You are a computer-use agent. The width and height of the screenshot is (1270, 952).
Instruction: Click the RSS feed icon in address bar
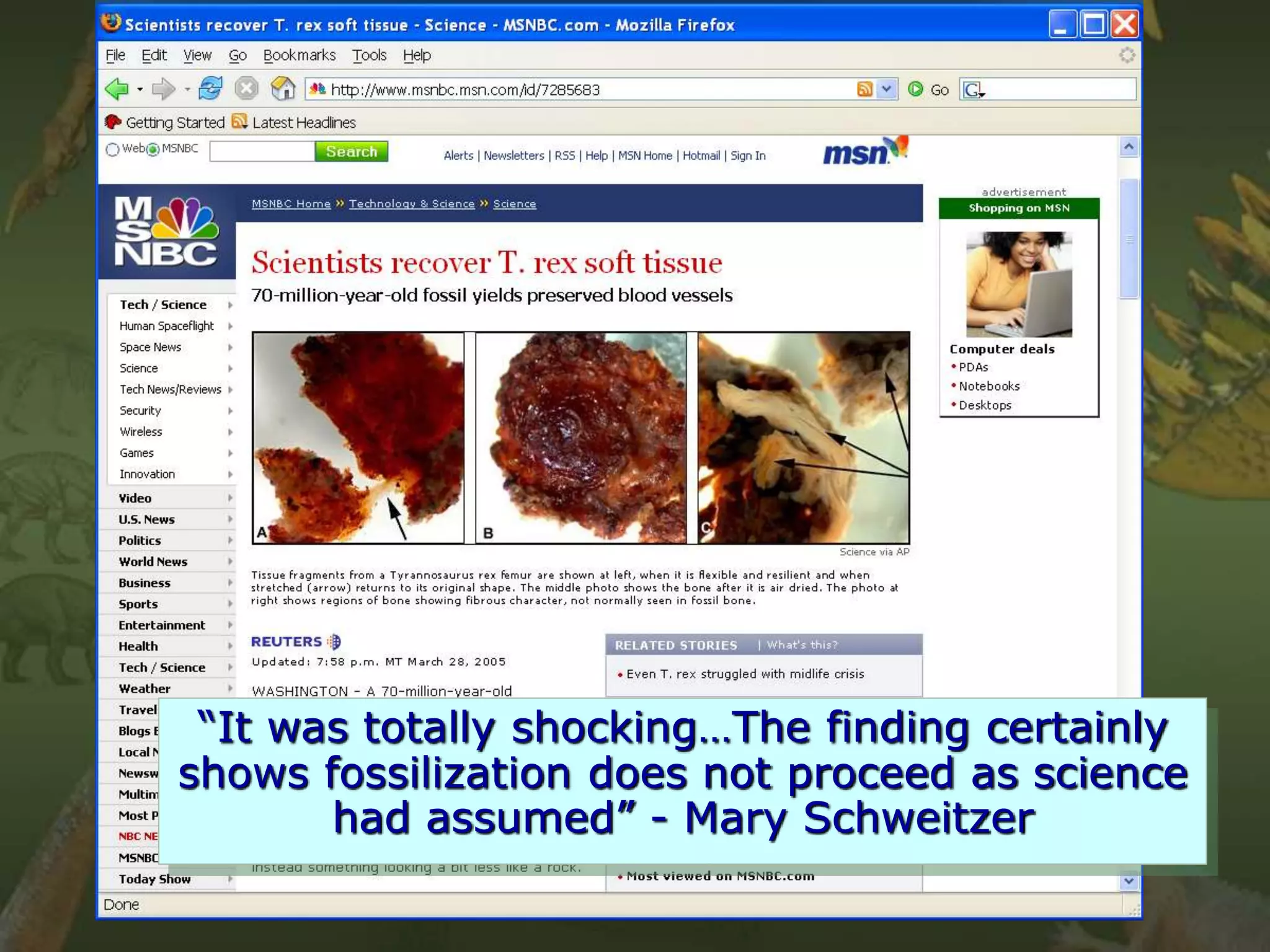pyautogui.click(x=864, y=89)
